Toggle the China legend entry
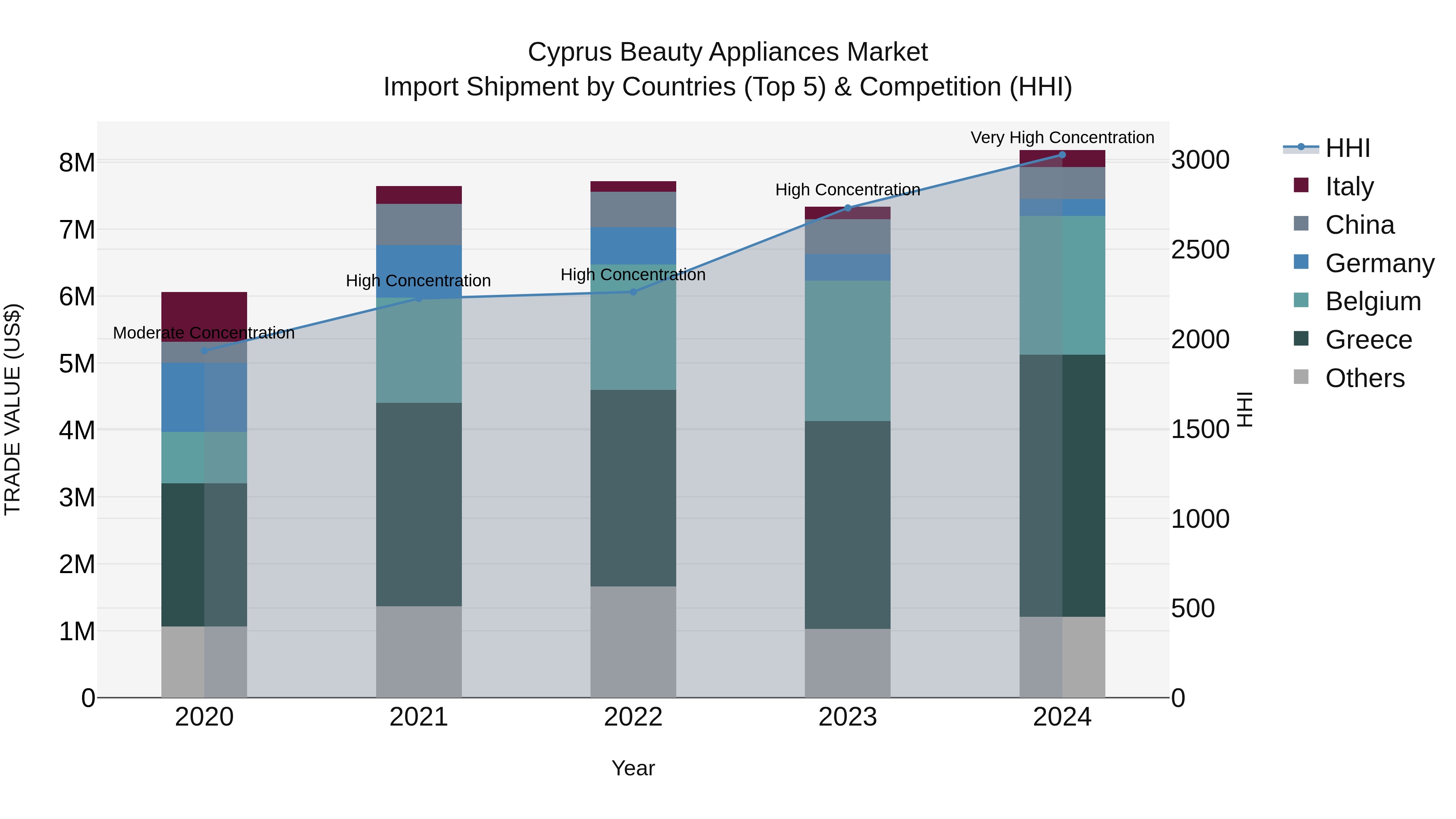Screen dimensions: 1456x819 (1344, 224)
